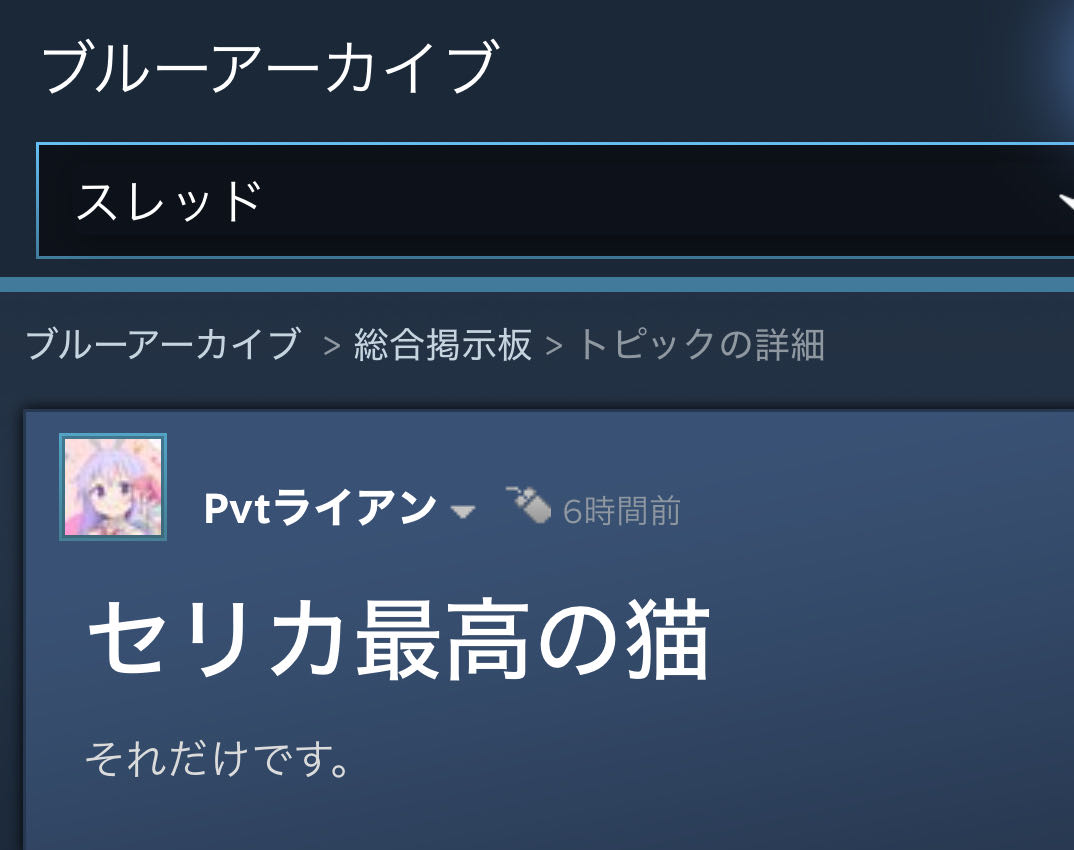Open the スレッド dropdown selector

pos(555,200)
